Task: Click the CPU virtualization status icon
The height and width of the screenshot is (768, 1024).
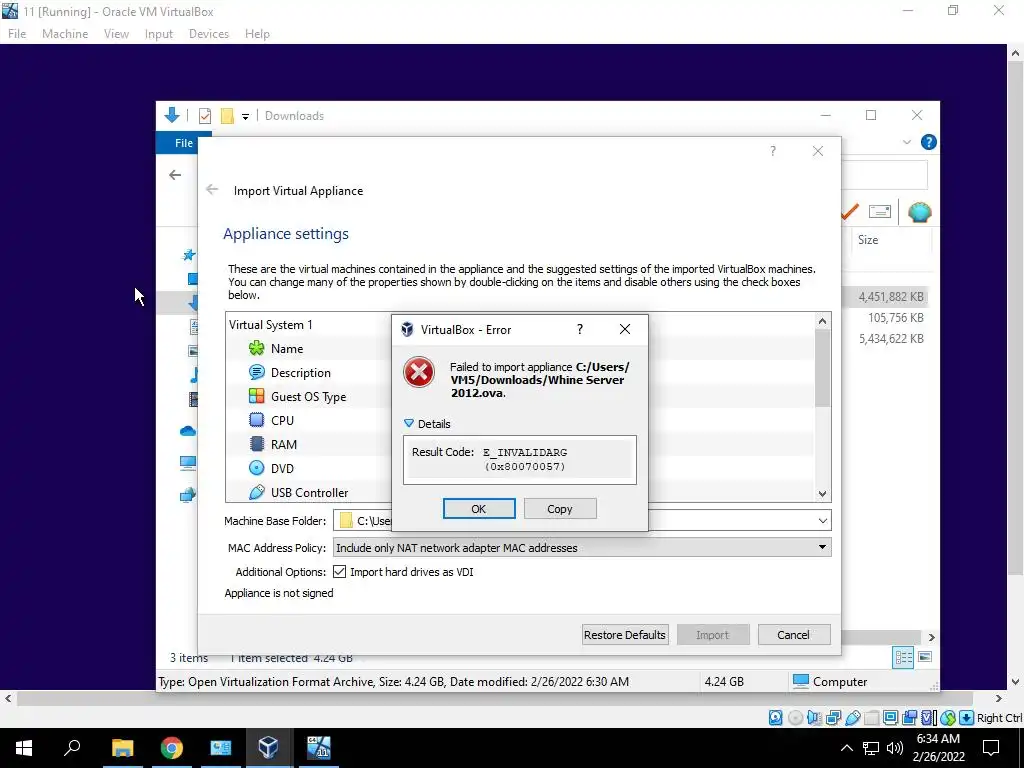Action: (928, 718)
